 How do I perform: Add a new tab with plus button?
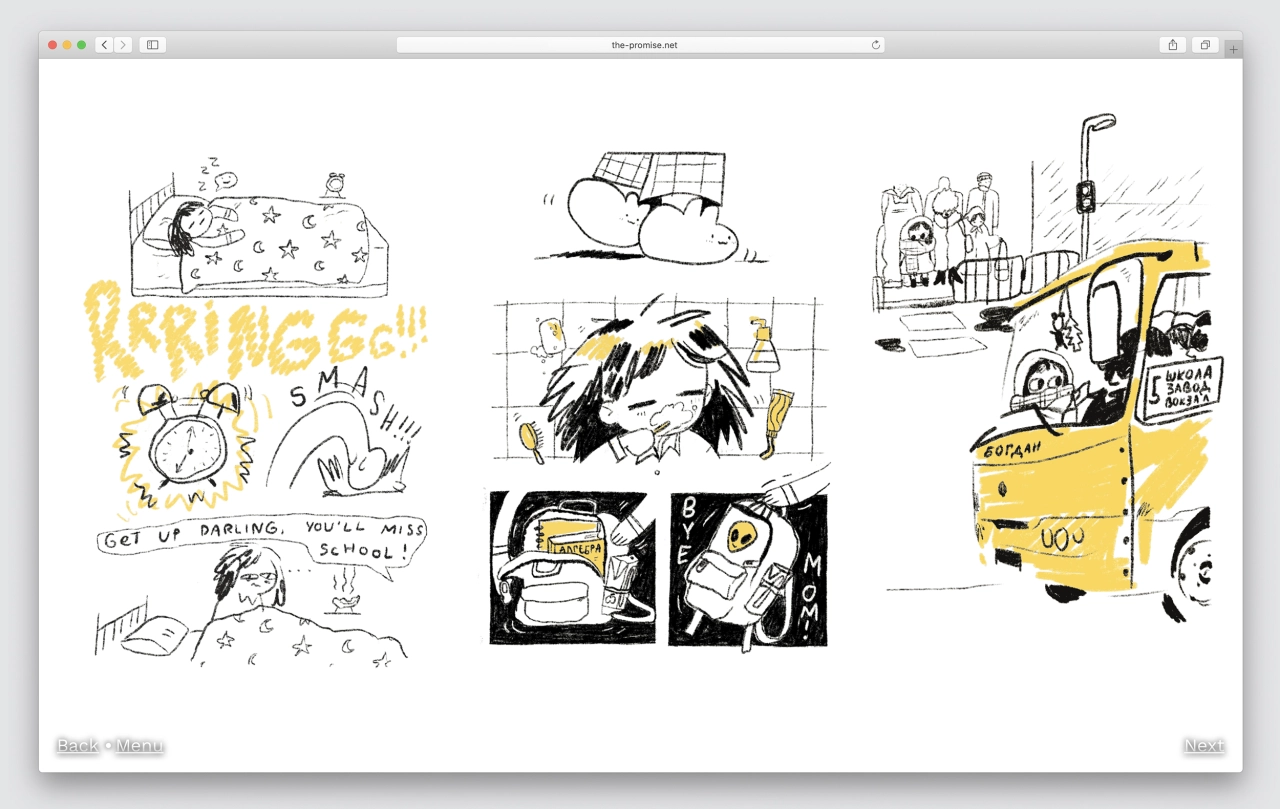[x=1233, y=49]
